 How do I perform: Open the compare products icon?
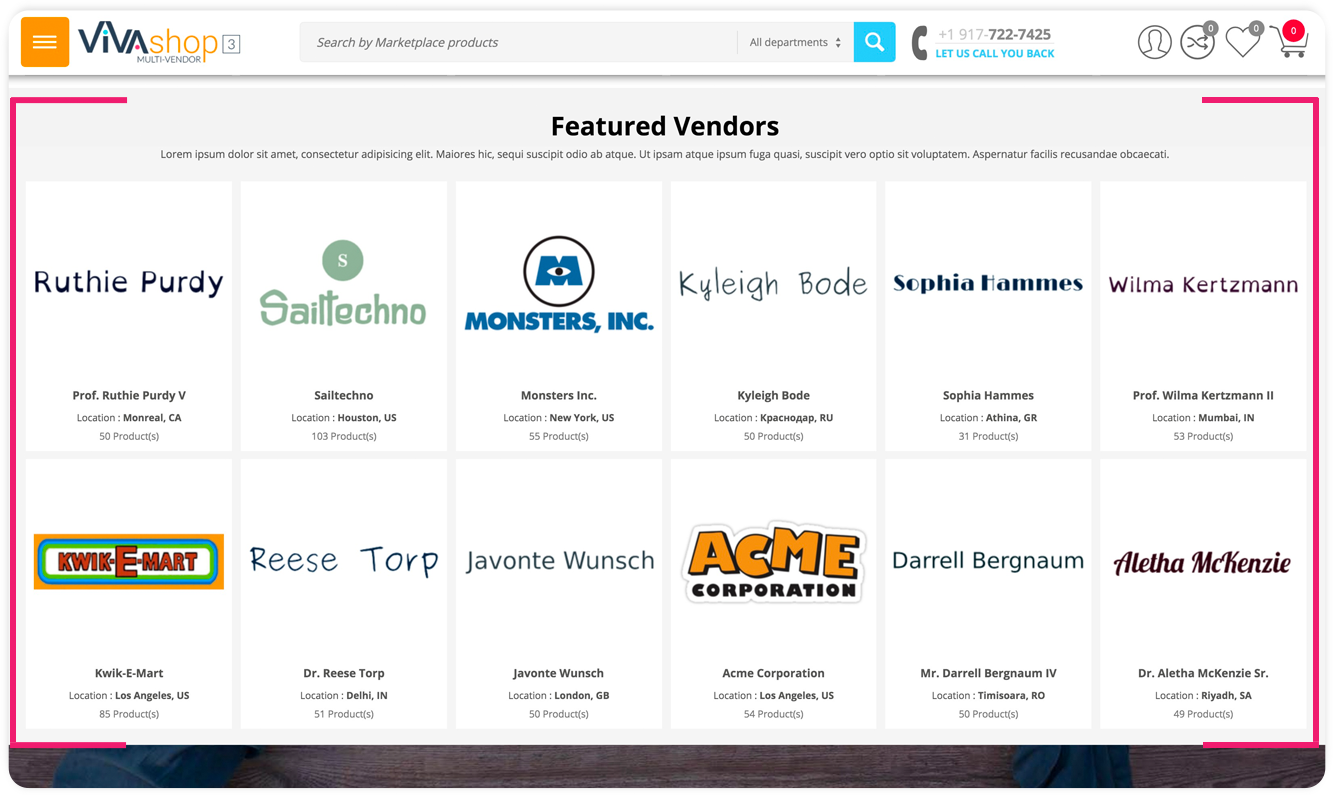pos(1196,42)
